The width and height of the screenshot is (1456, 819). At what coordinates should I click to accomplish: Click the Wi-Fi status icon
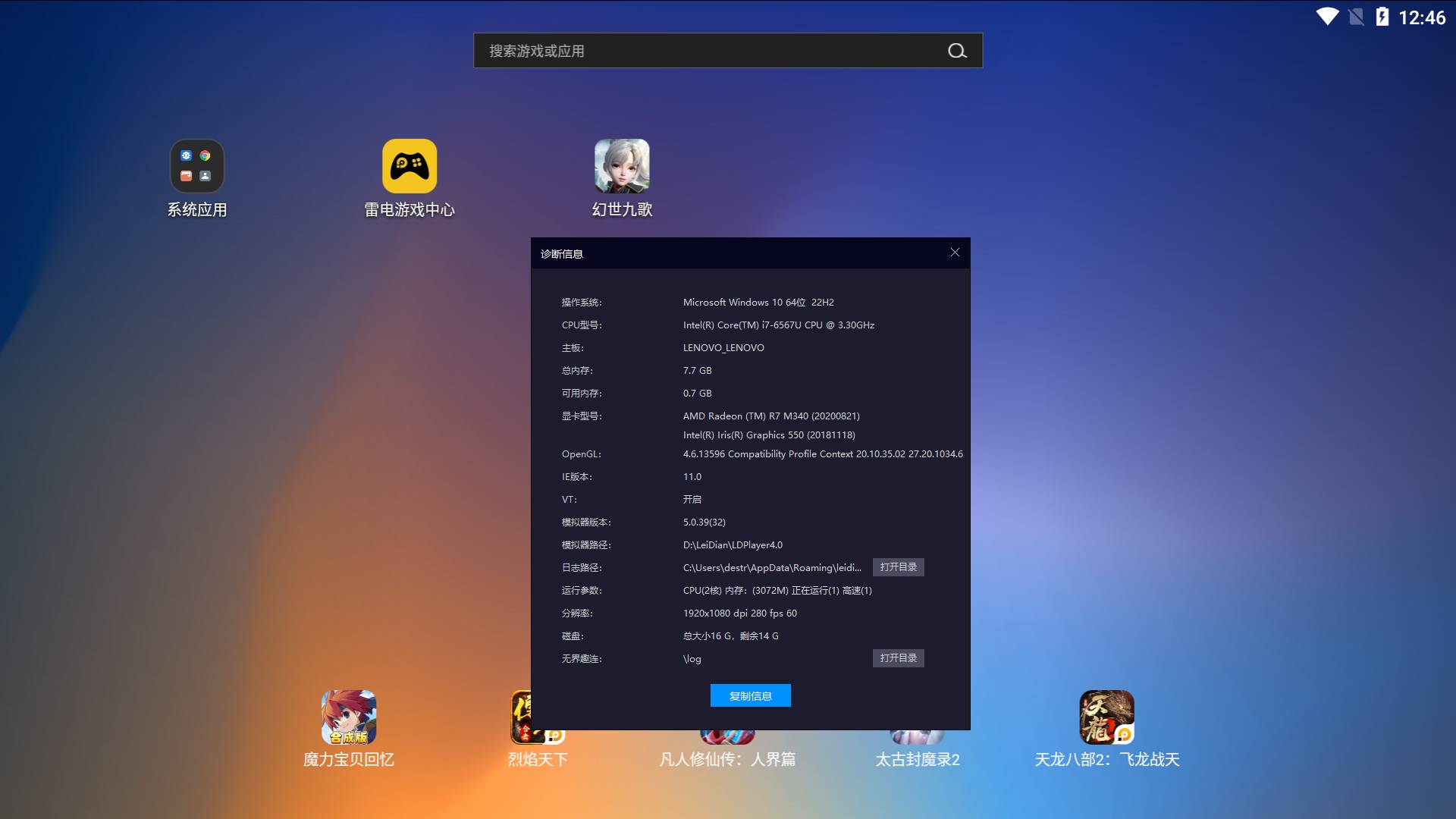(x=1327, y=17)
